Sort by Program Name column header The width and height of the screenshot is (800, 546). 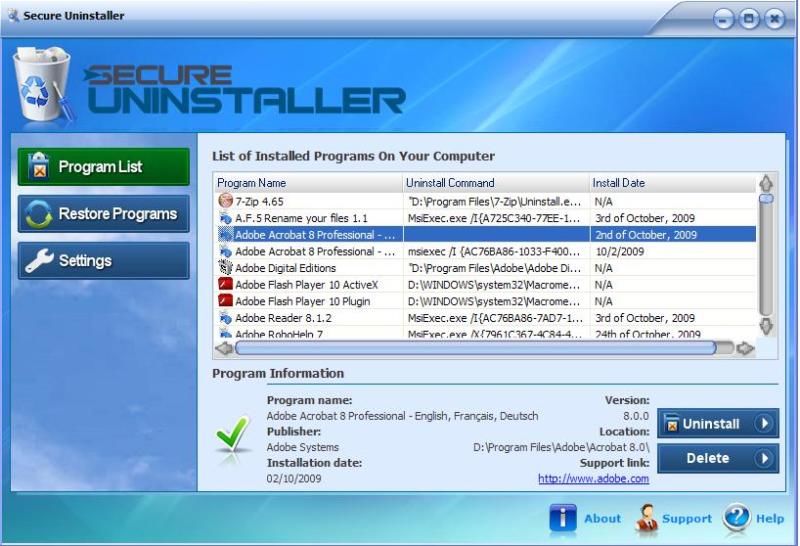click(x=308, y=183)
